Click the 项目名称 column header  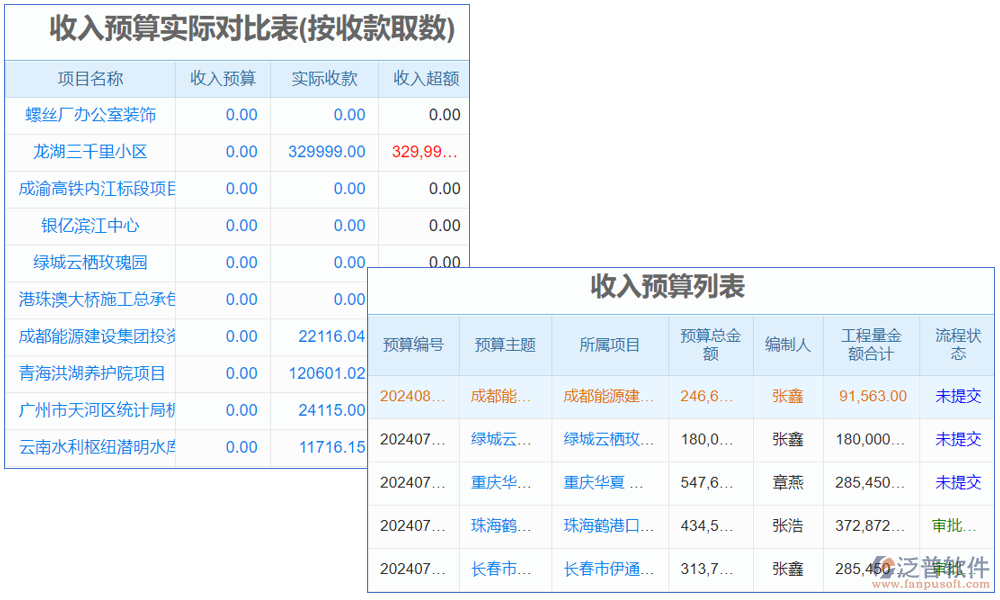click(91, 79)
